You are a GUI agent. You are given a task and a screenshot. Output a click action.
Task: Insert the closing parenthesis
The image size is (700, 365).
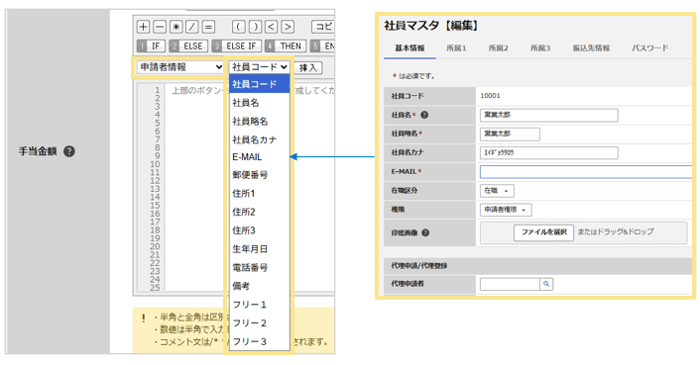tap(255, 27)
